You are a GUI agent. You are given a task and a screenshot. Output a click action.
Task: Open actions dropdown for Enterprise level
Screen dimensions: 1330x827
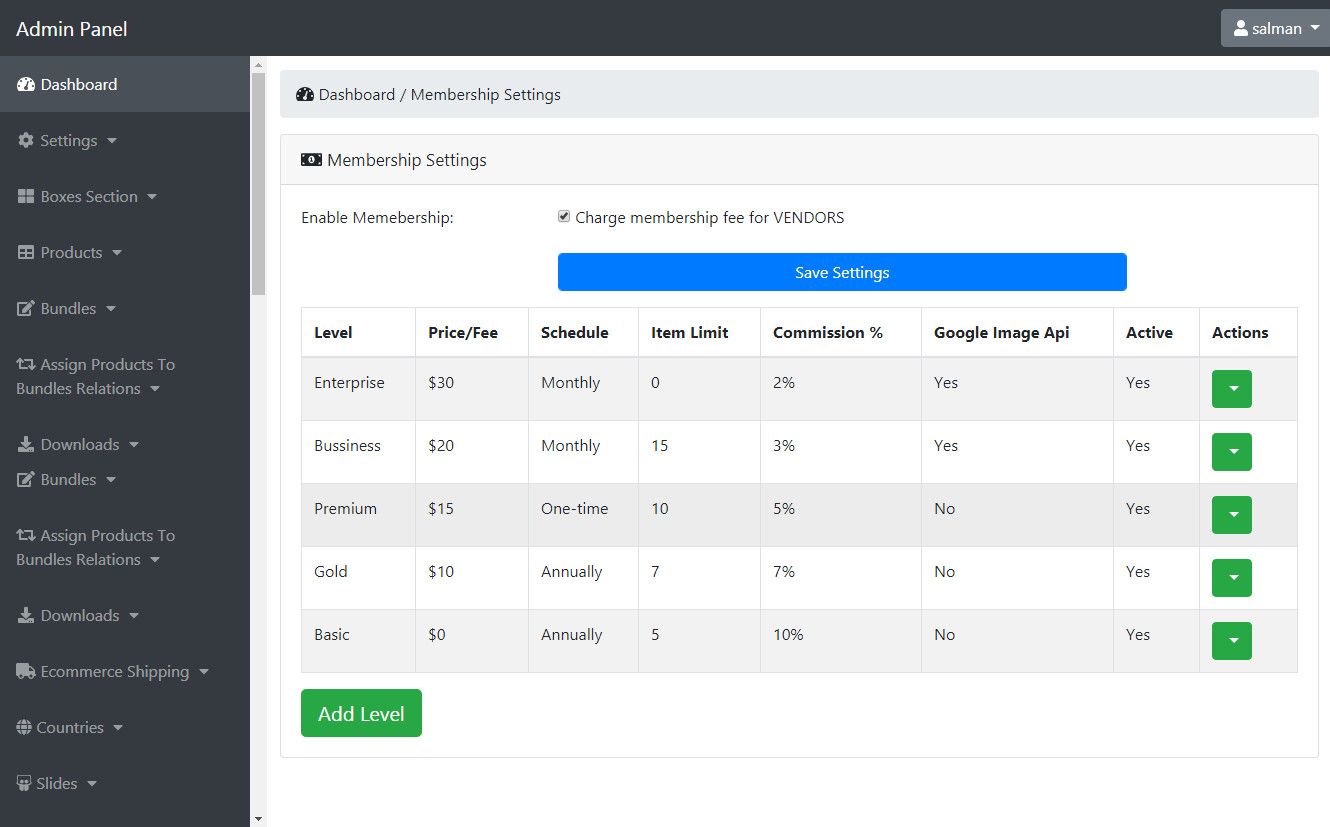[x=1231, y=389]
